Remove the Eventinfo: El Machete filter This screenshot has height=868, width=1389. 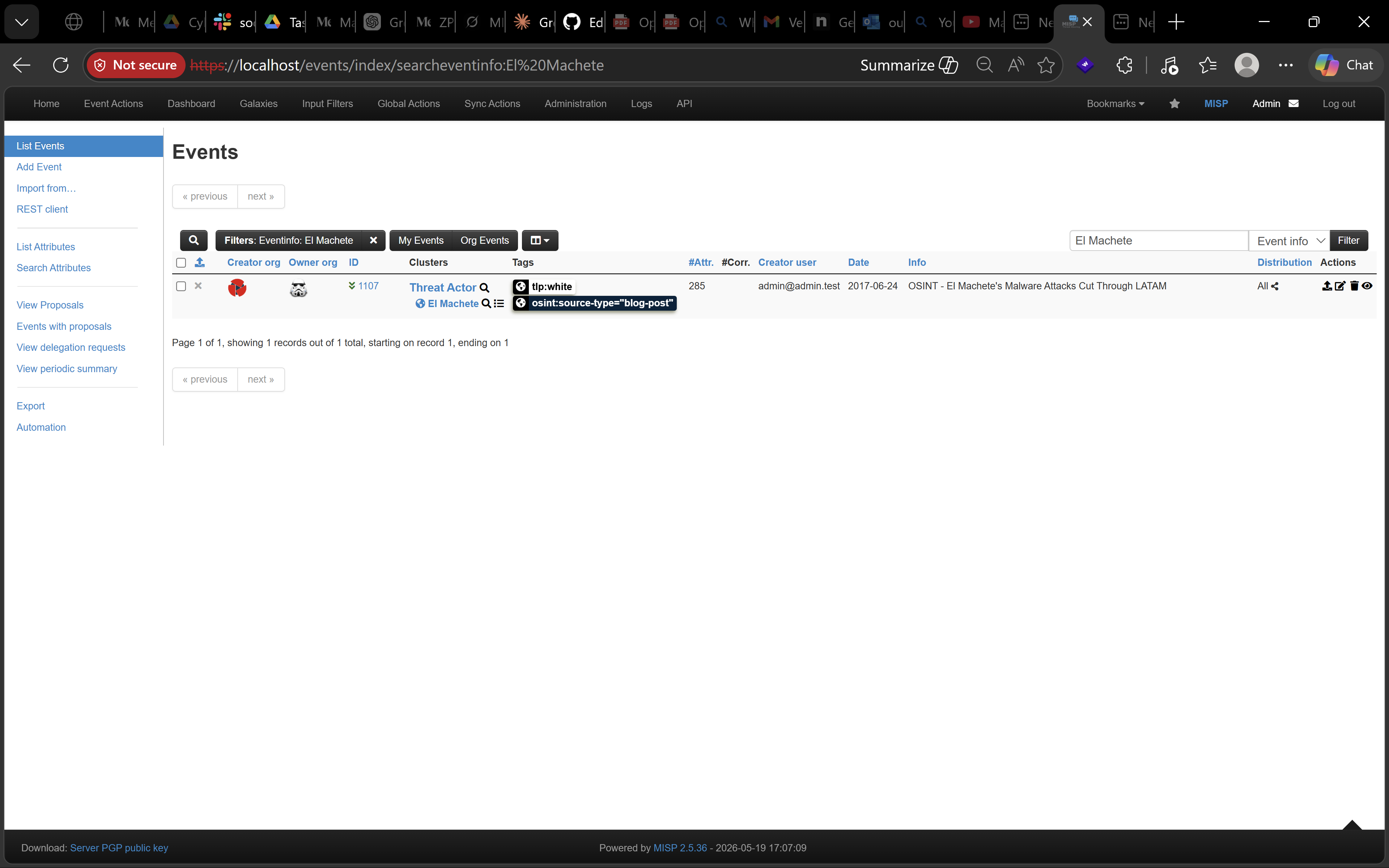tap(373, 241)
